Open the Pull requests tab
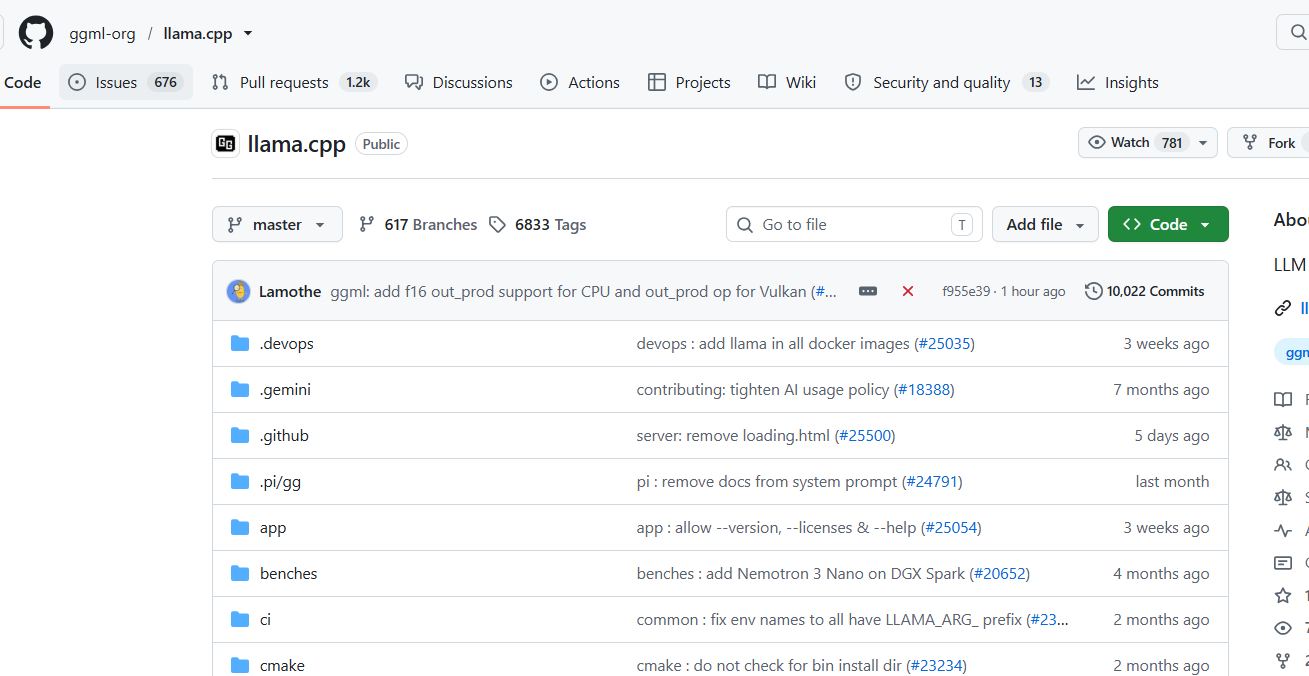The image size is (1309, 676). pyautogui.click(x=294, y=82)
